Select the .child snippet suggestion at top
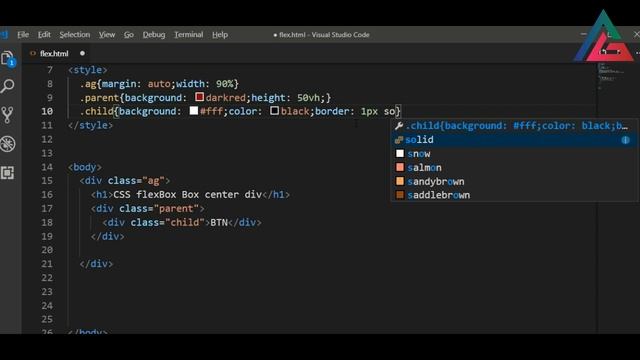 514,126
